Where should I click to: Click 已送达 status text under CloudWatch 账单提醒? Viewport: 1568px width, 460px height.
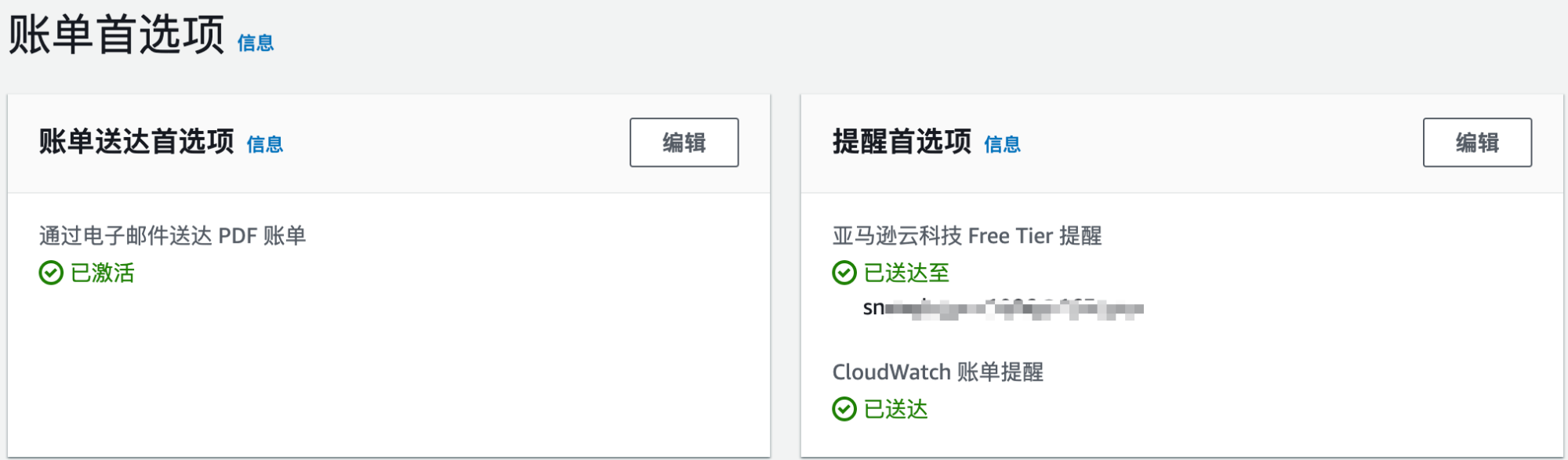(x=895, y=409)
